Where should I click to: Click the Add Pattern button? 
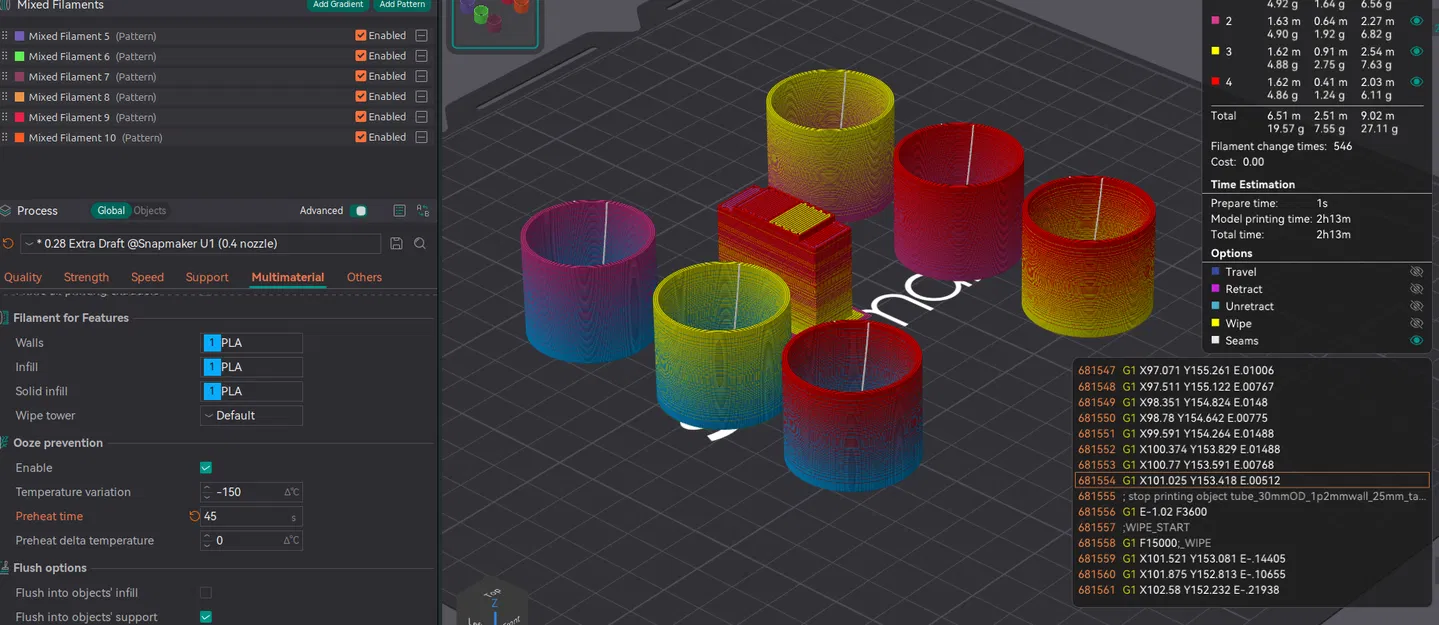point(403,5)
